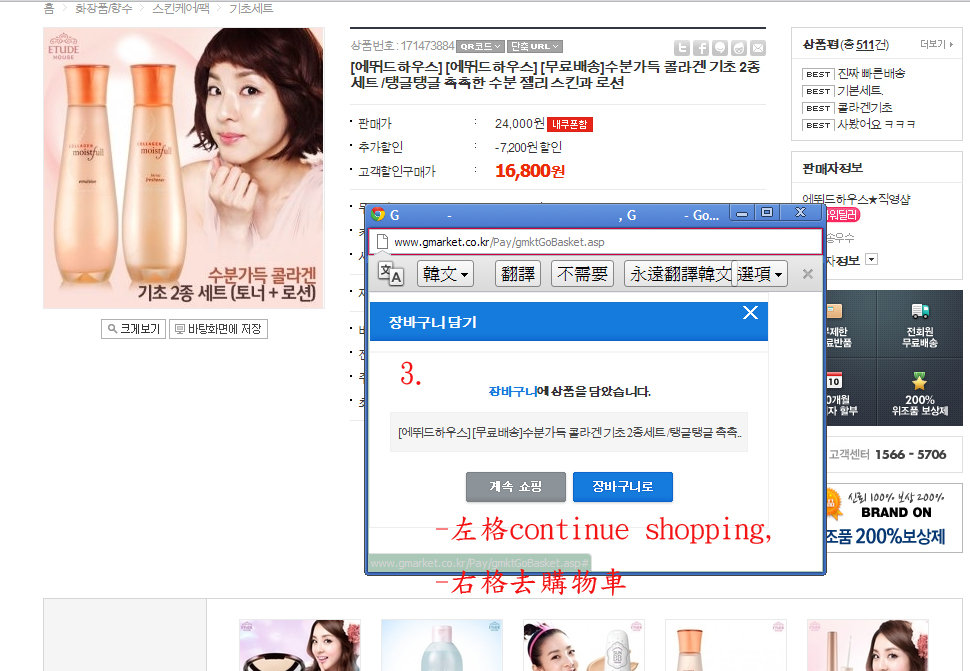
Task: Open the BEST review 기본세트
Action: (860, 90)
